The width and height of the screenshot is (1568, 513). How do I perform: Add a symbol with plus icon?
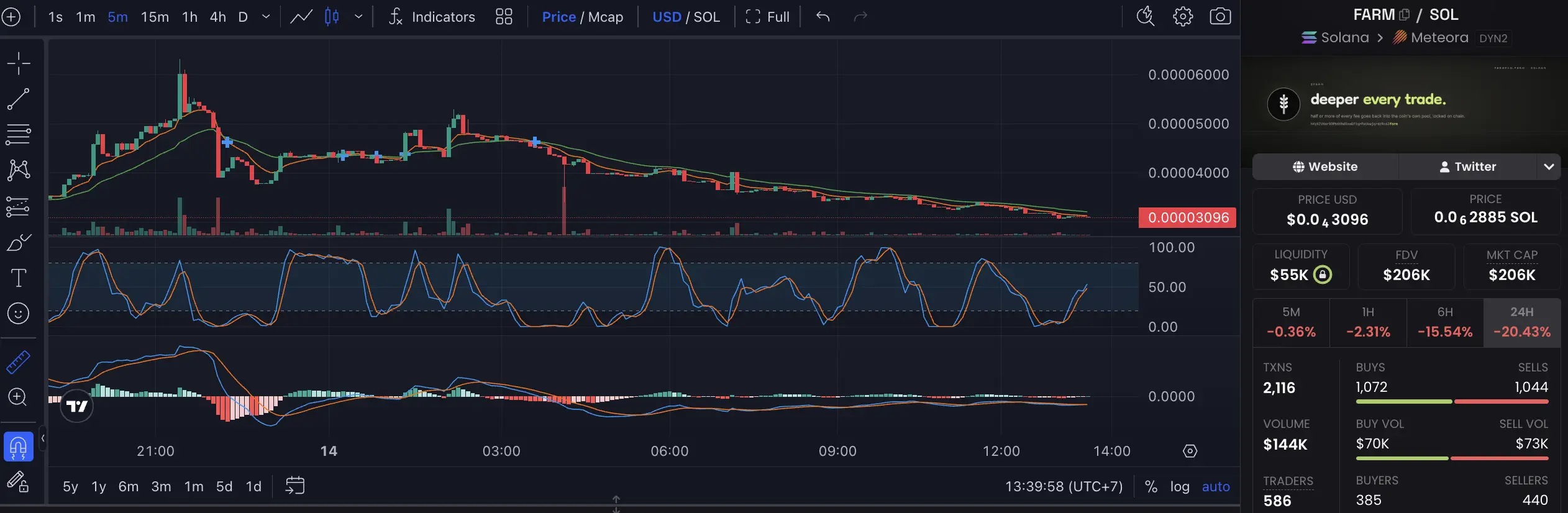click(x=11, y=17)
